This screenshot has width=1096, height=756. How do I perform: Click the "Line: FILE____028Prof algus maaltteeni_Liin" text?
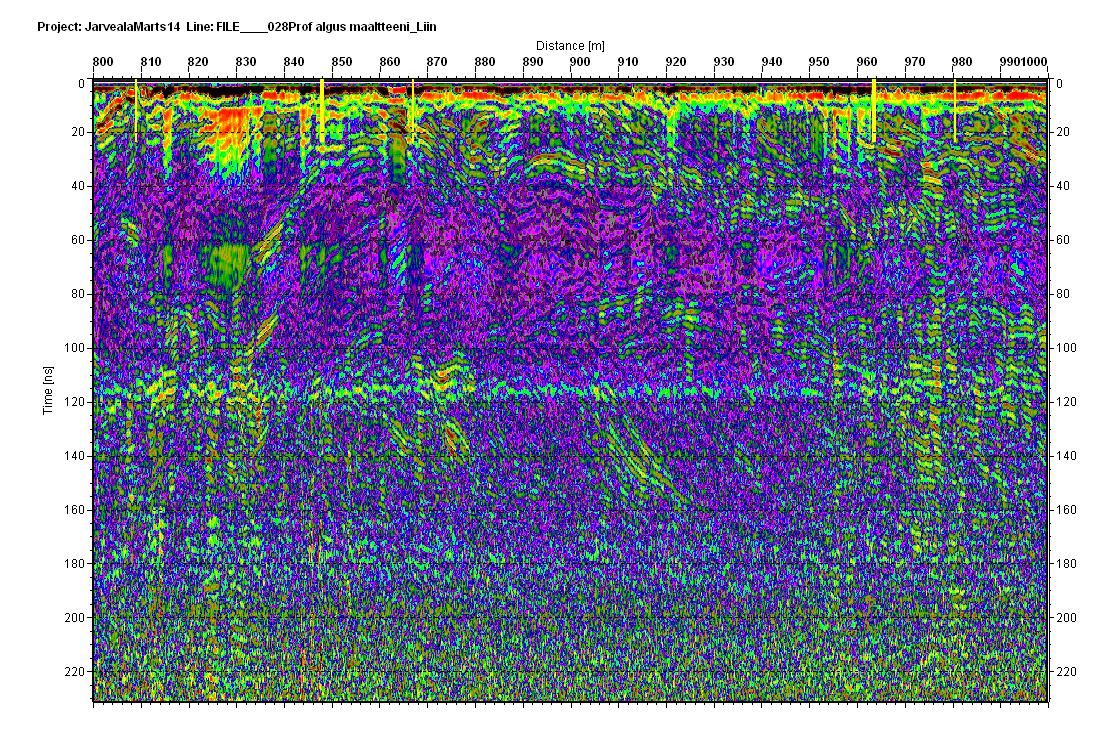coord(312,27)
